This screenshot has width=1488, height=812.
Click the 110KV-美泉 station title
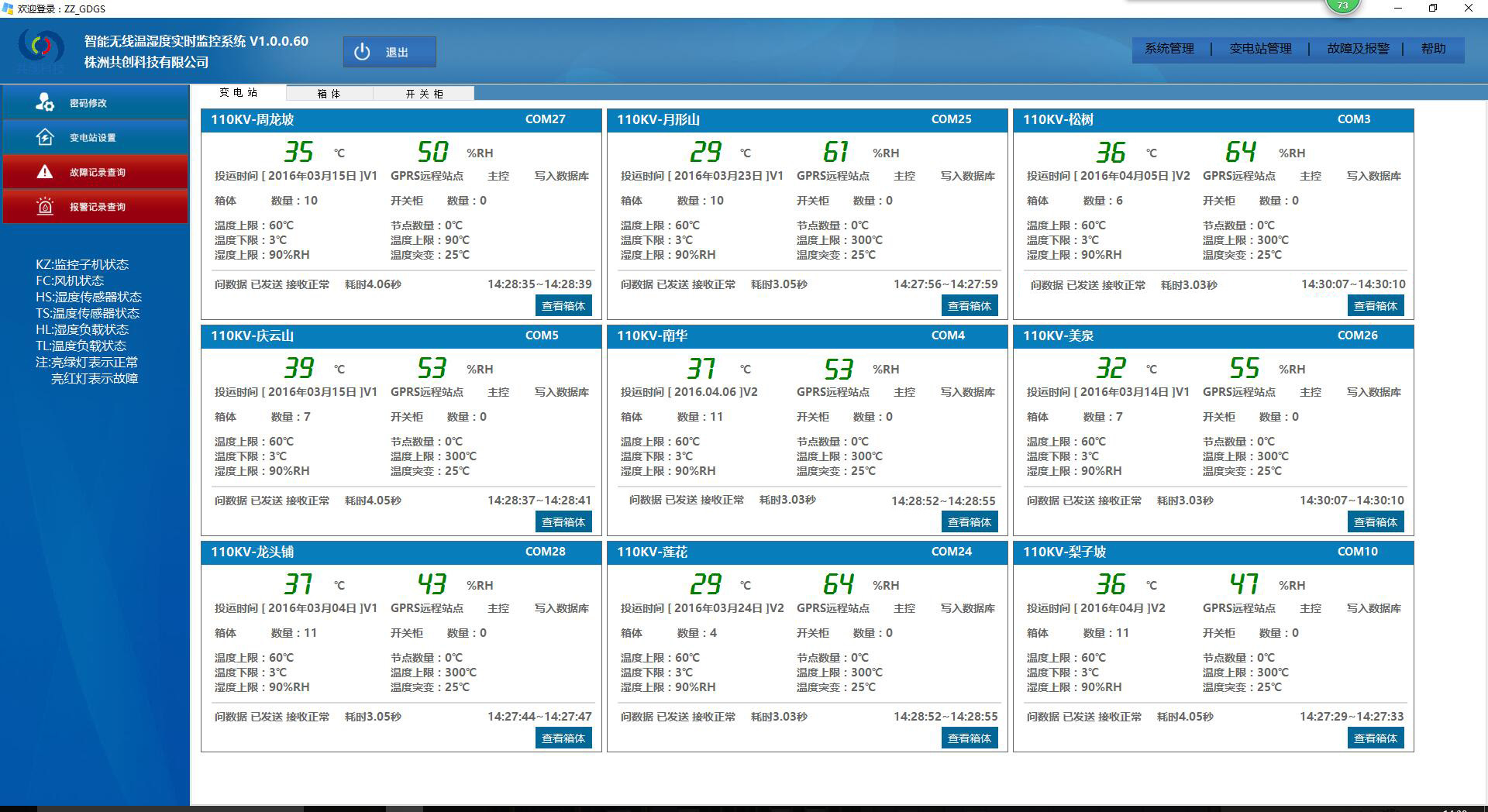point(1059,336)
